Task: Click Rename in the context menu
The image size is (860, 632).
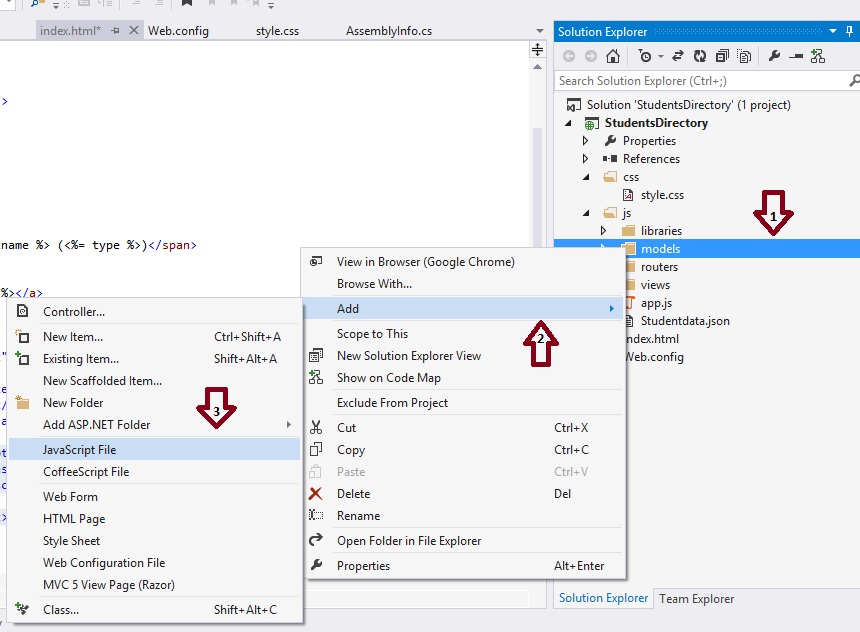Action: click(464, 516)
